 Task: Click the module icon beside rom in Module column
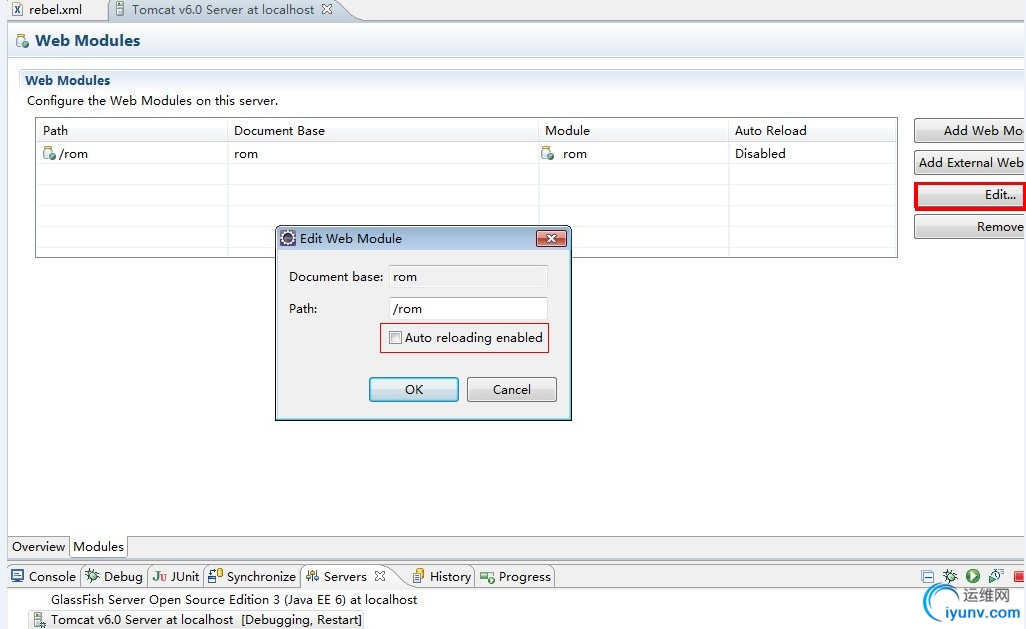(548, 154)
